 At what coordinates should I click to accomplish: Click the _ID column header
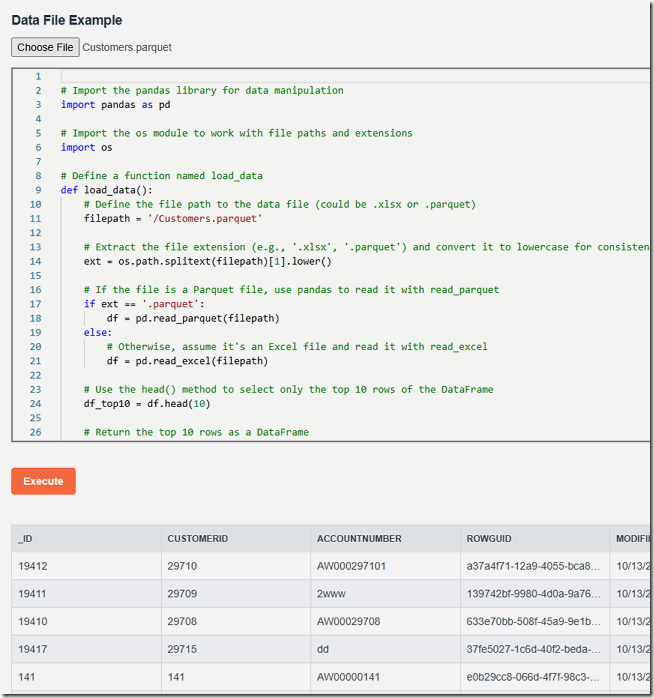coord(86,539)
